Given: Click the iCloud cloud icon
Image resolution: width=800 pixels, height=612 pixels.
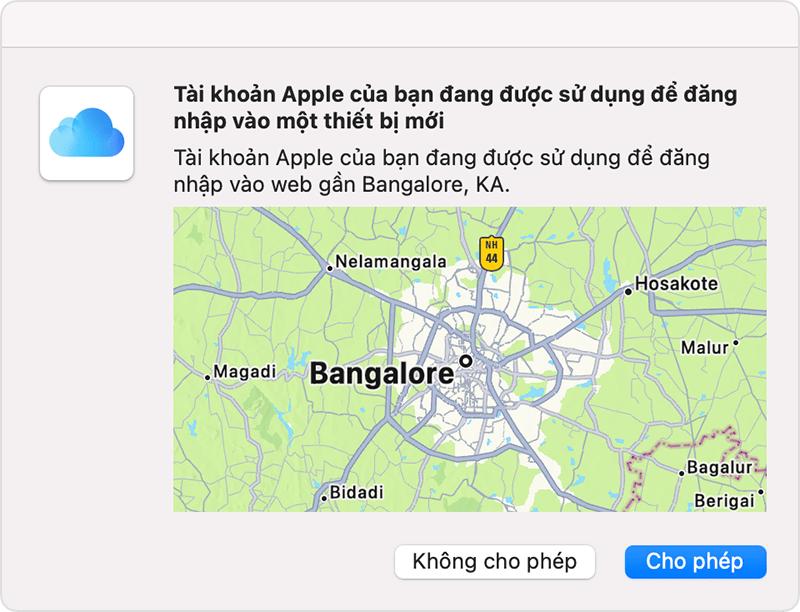Looking at the screenshot, I should (87, 133).
